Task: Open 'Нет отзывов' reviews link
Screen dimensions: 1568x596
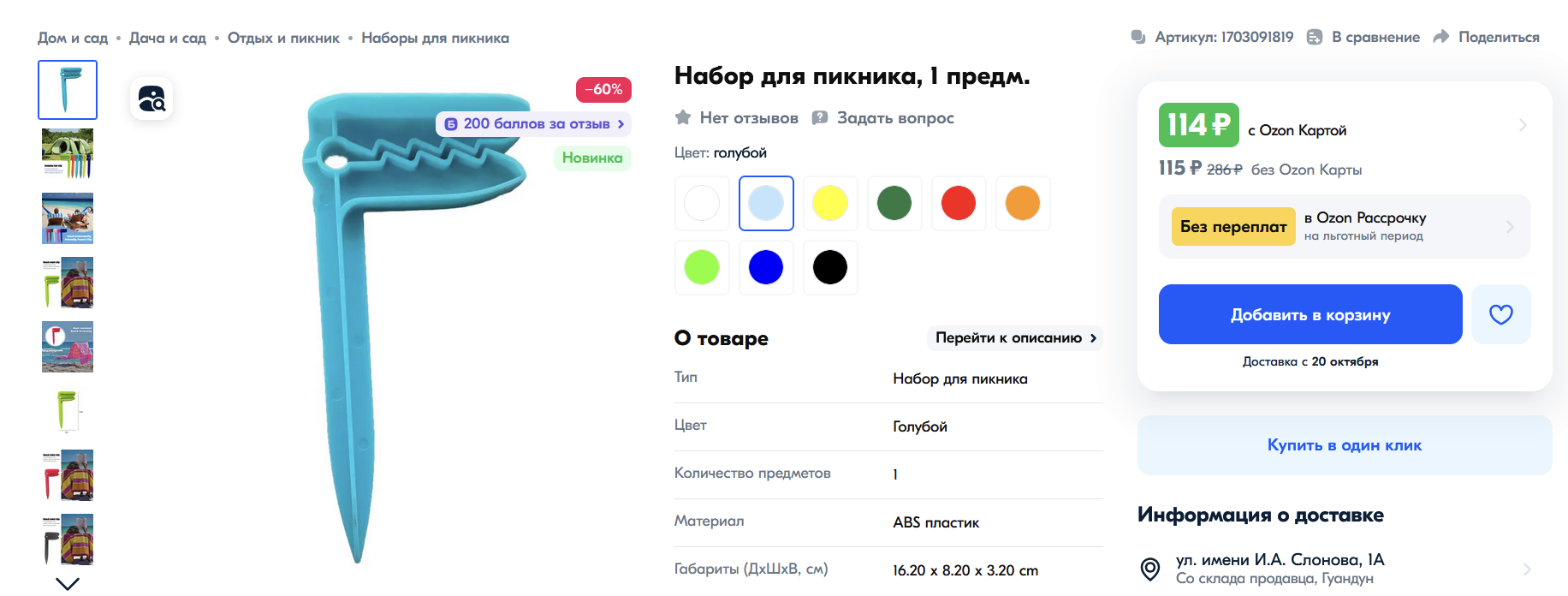Action: 749,118
